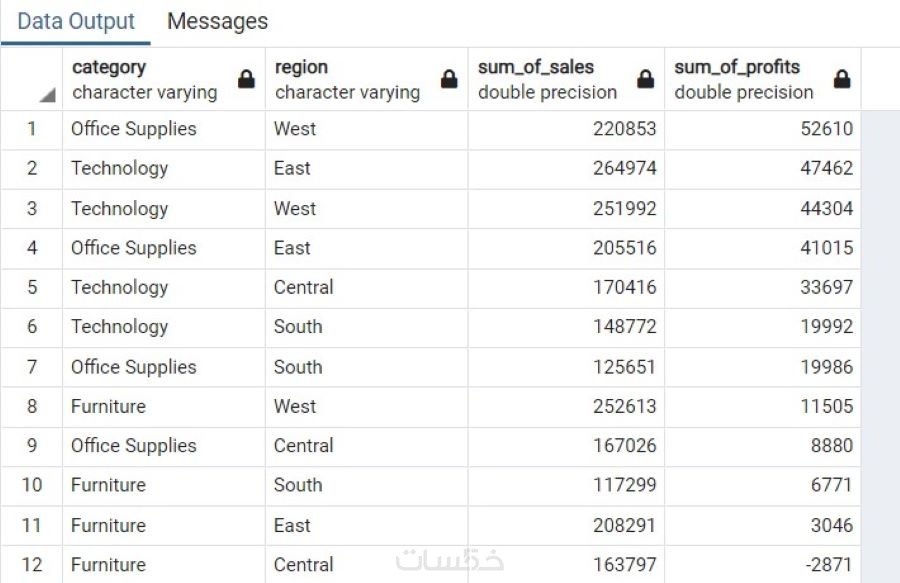Click the lock icon in sum_of_sales column
900x583 pixels.
click(646, 80)
